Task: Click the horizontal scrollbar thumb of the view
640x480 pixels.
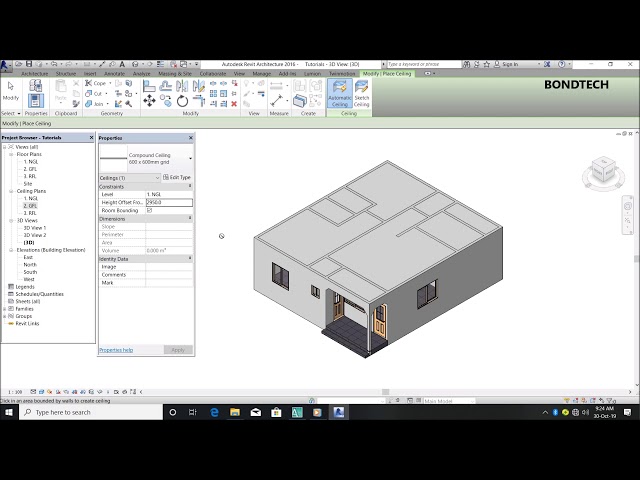Action: point(385,392)
